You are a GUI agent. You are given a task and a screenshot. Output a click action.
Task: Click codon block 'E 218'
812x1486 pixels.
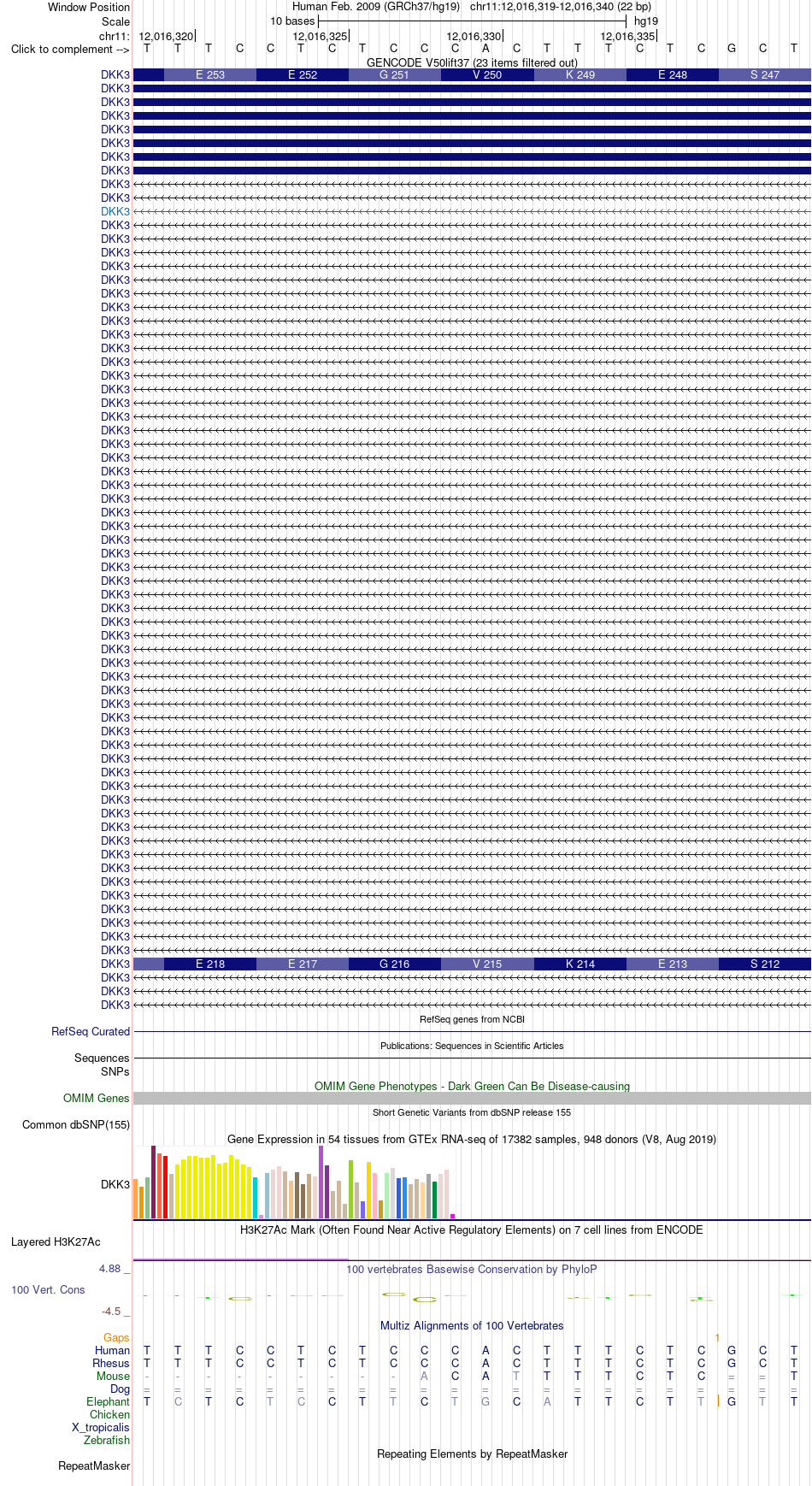[x=210, y=964]
